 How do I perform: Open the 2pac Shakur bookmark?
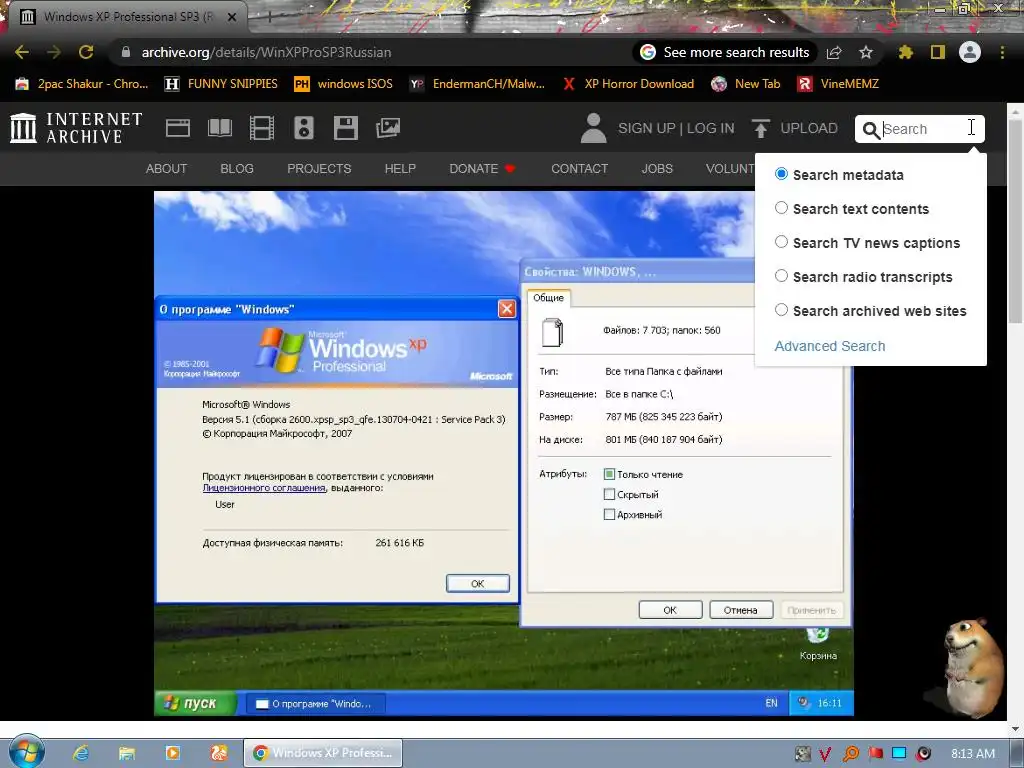coord(82,84)
